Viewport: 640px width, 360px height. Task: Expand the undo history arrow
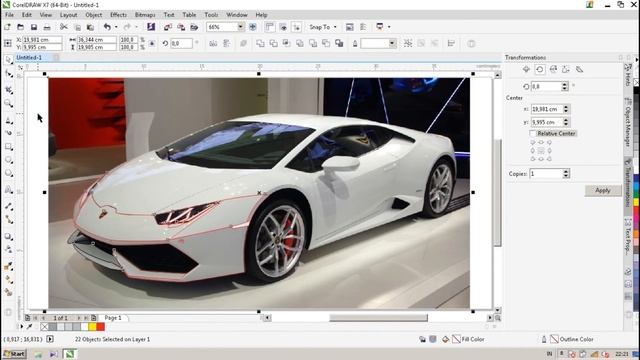[116, 27]
